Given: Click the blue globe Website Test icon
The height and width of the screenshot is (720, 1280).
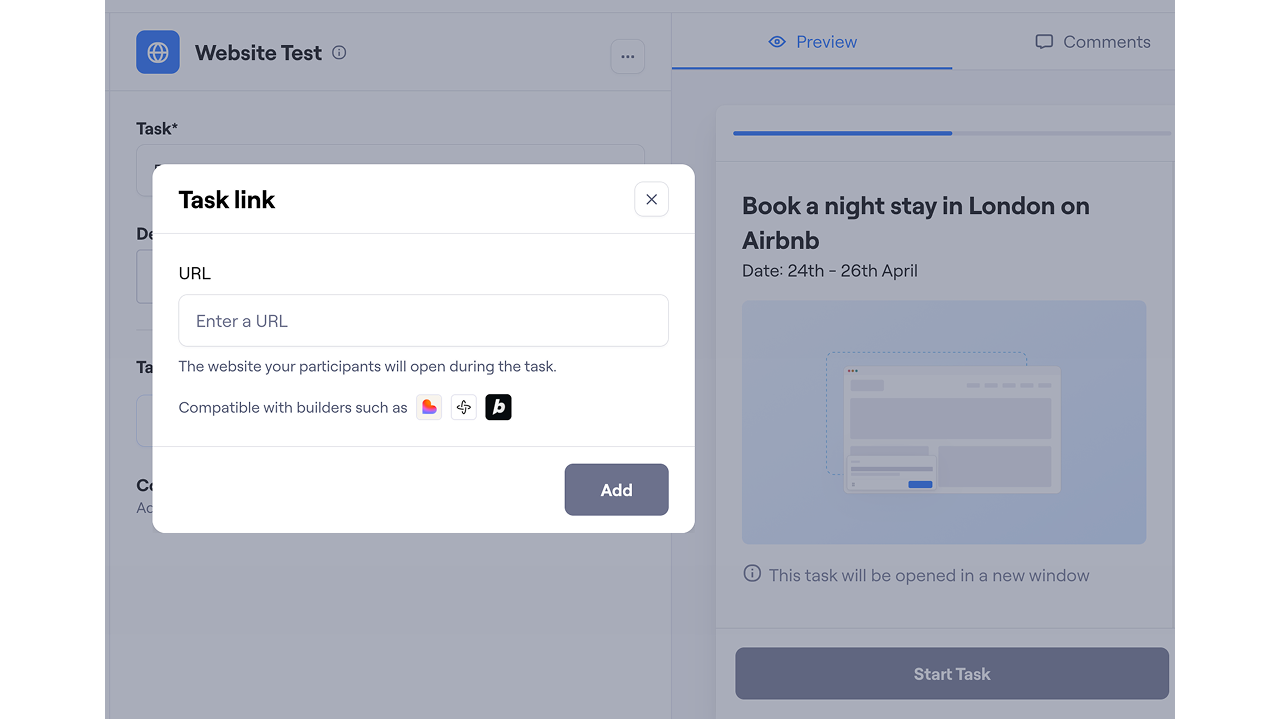Looking at the screenshot, I should [158, 52].
